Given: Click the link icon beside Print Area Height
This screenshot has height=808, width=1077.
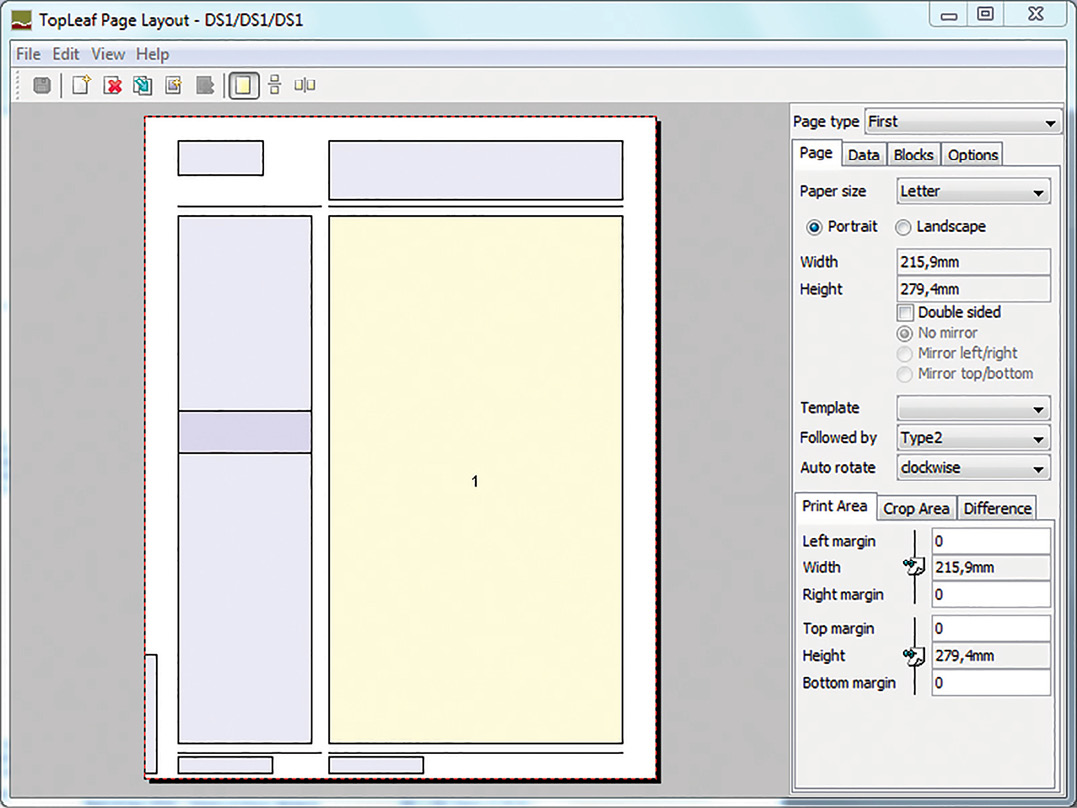Looking at the screenshot, I should [x=913, y=656].
